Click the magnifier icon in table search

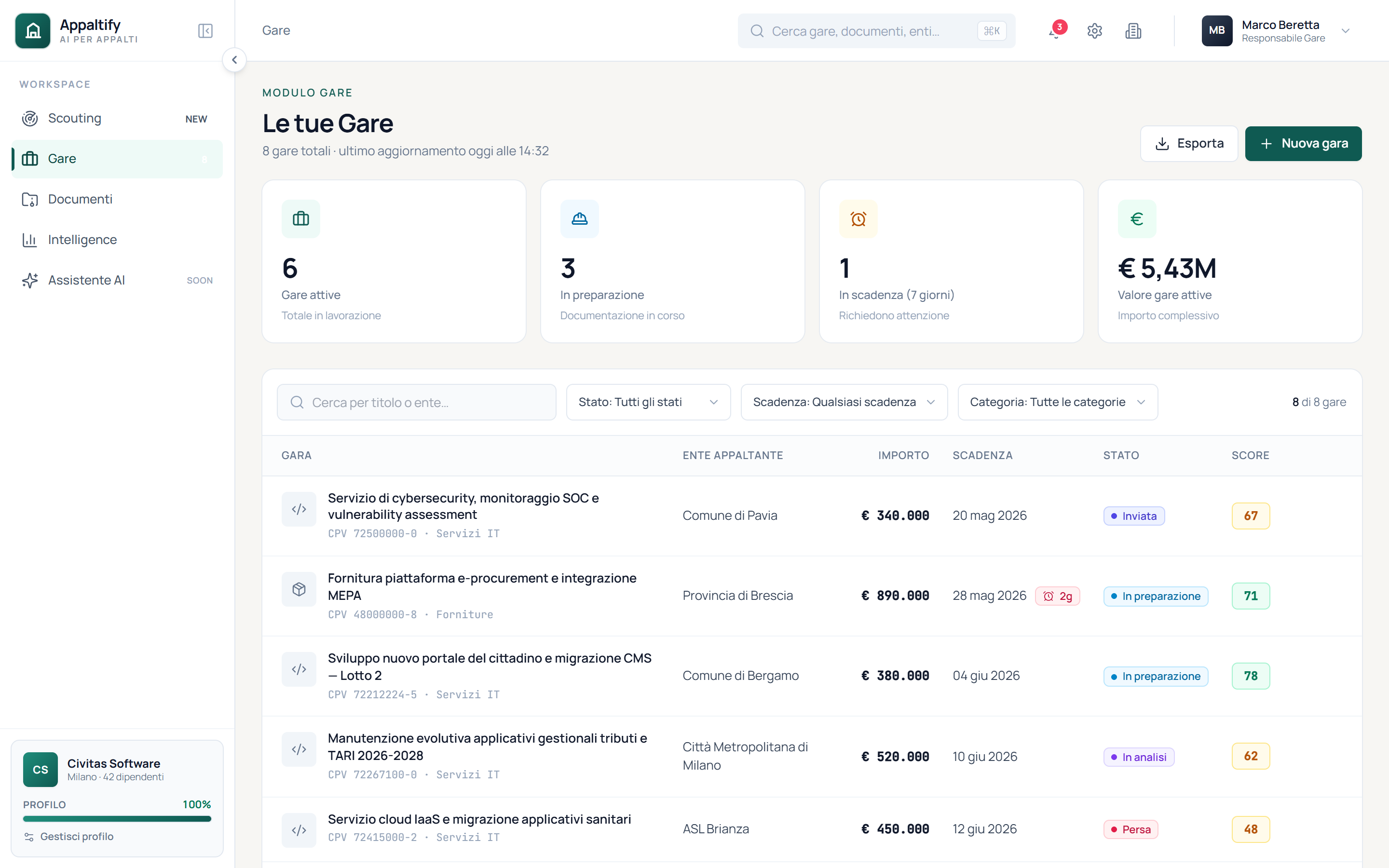click(297, 403)
